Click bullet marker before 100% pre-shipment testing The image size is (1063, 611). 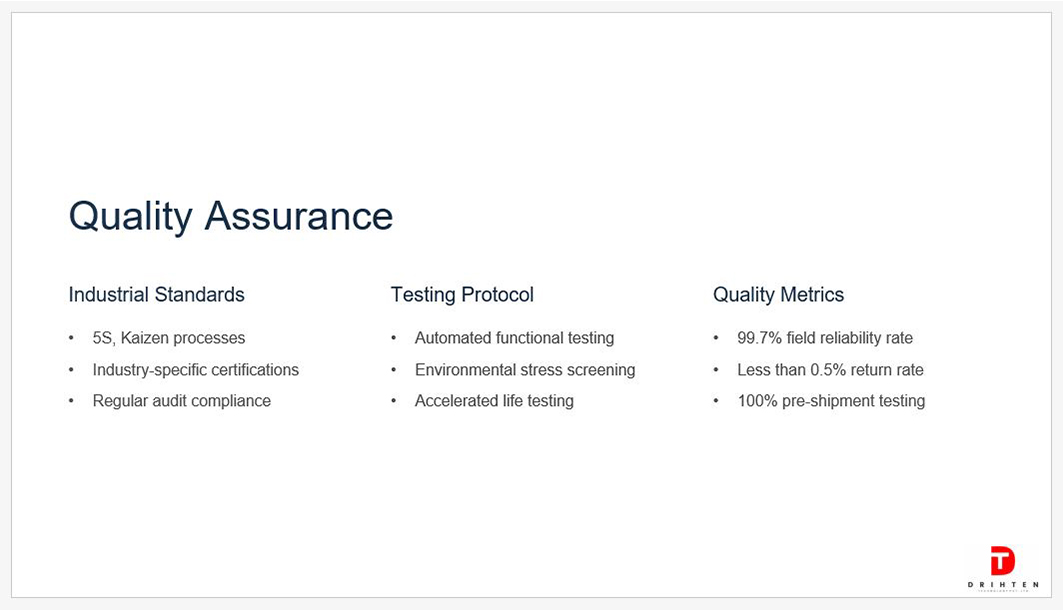(x=716, y=401)
